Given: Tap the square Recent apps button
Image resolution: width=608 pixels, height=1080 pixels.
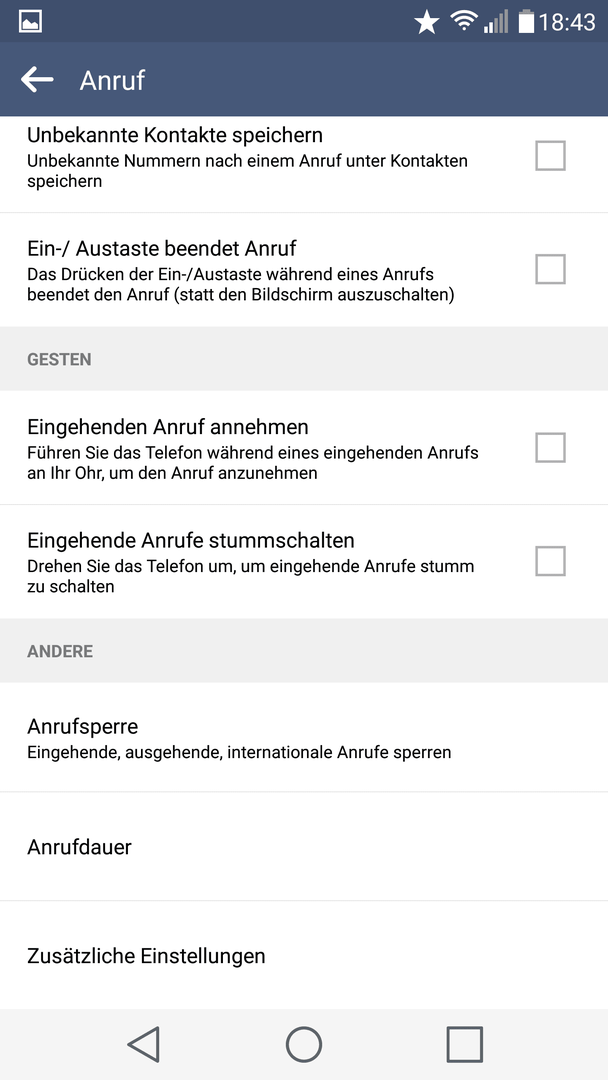Looking at the screenshot, I should point(464,1044).
